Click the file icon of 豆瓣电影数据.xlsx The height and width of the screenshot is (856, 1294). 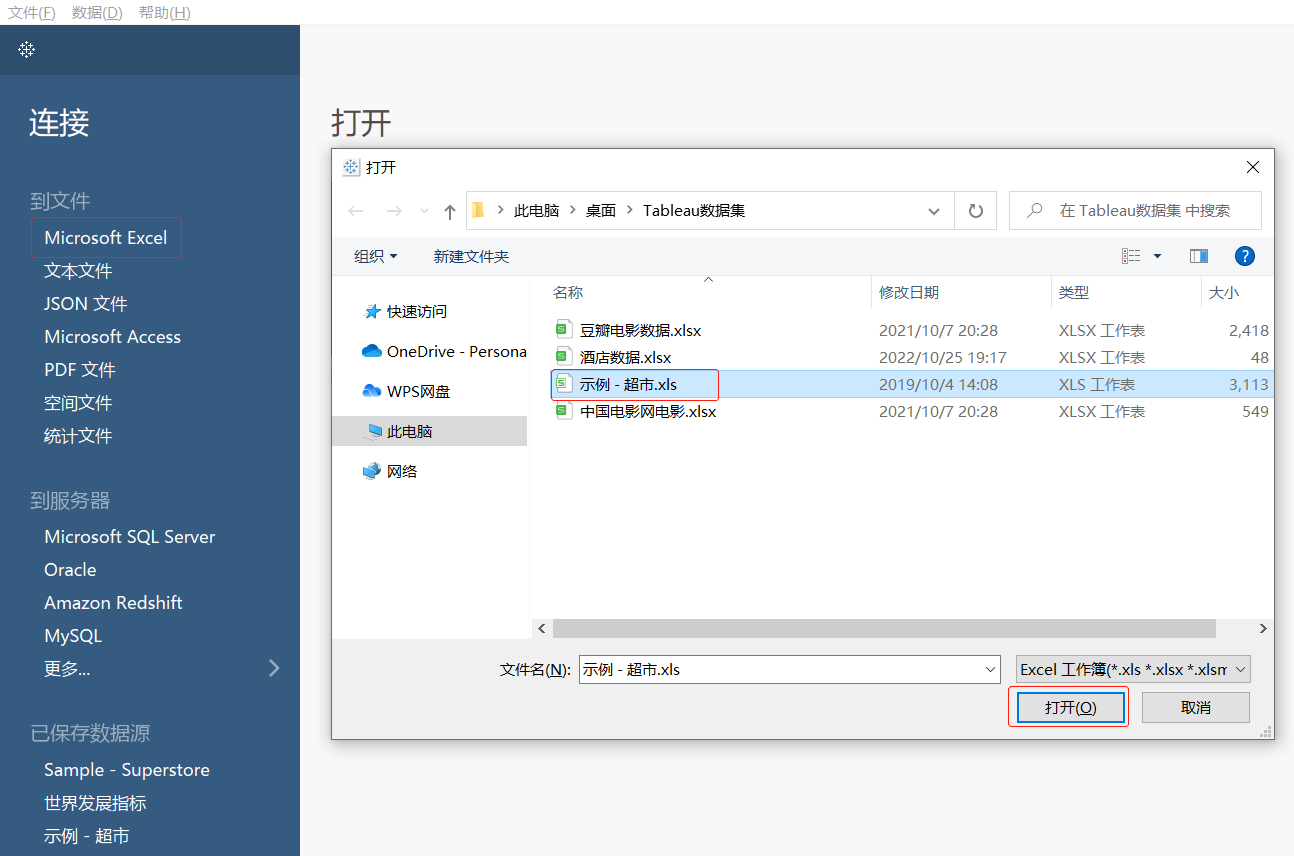pos(563,330)
